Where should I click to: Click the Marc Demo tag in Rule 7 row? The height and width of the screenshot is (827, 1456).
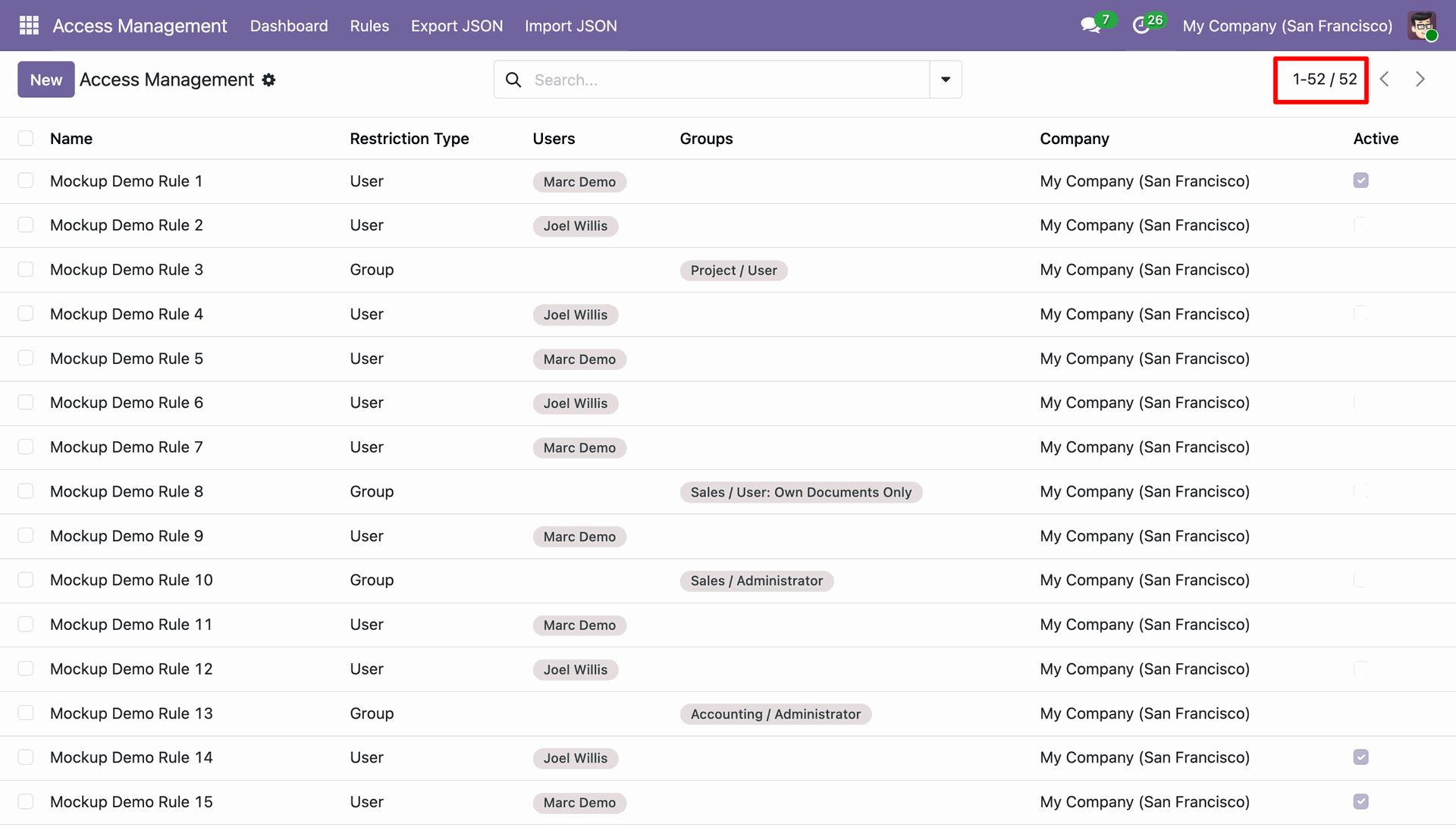(579, 448)
